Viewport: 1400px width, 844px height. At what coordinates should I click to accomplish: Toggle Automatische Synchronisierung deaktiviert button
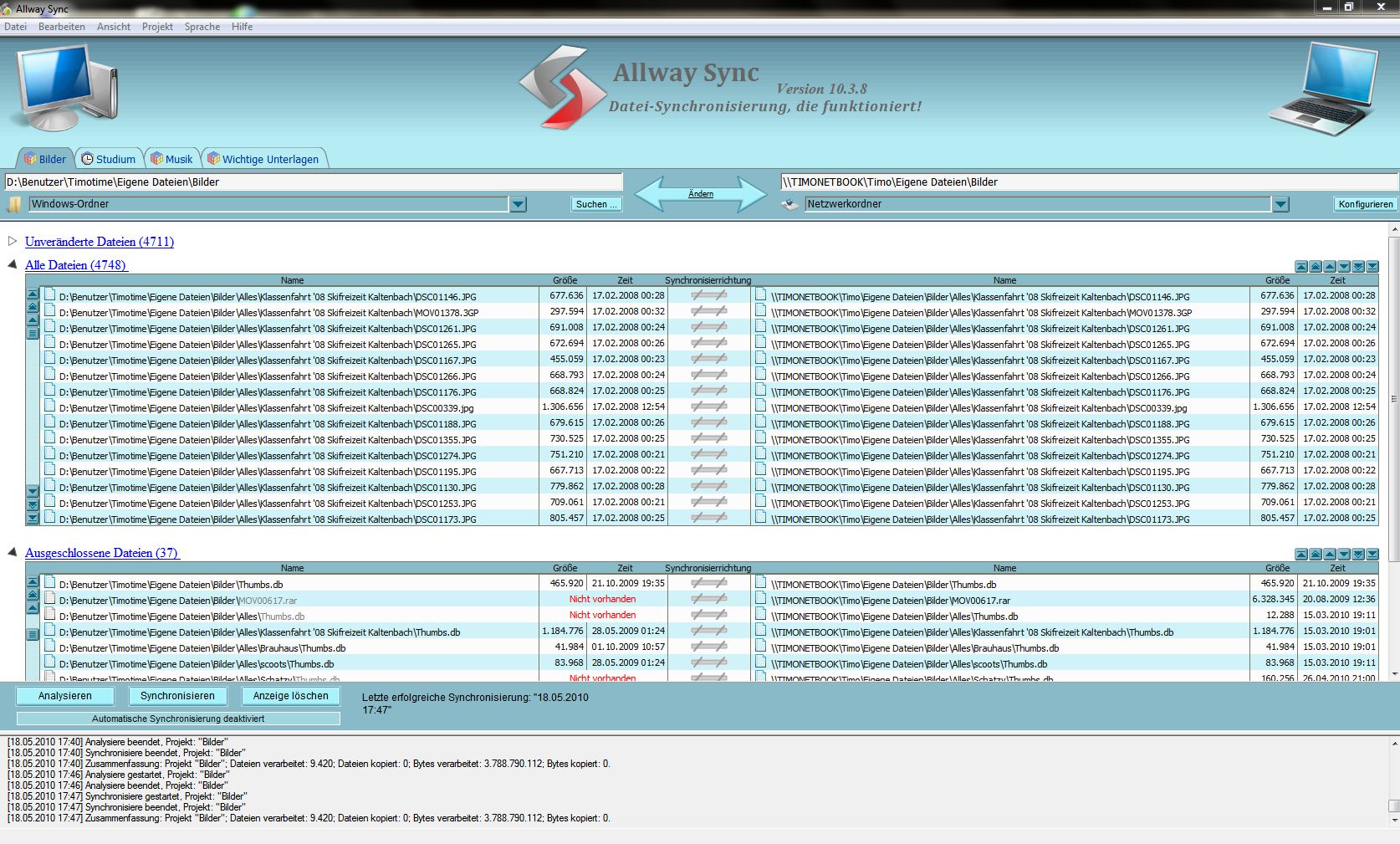tap(178, 719)
